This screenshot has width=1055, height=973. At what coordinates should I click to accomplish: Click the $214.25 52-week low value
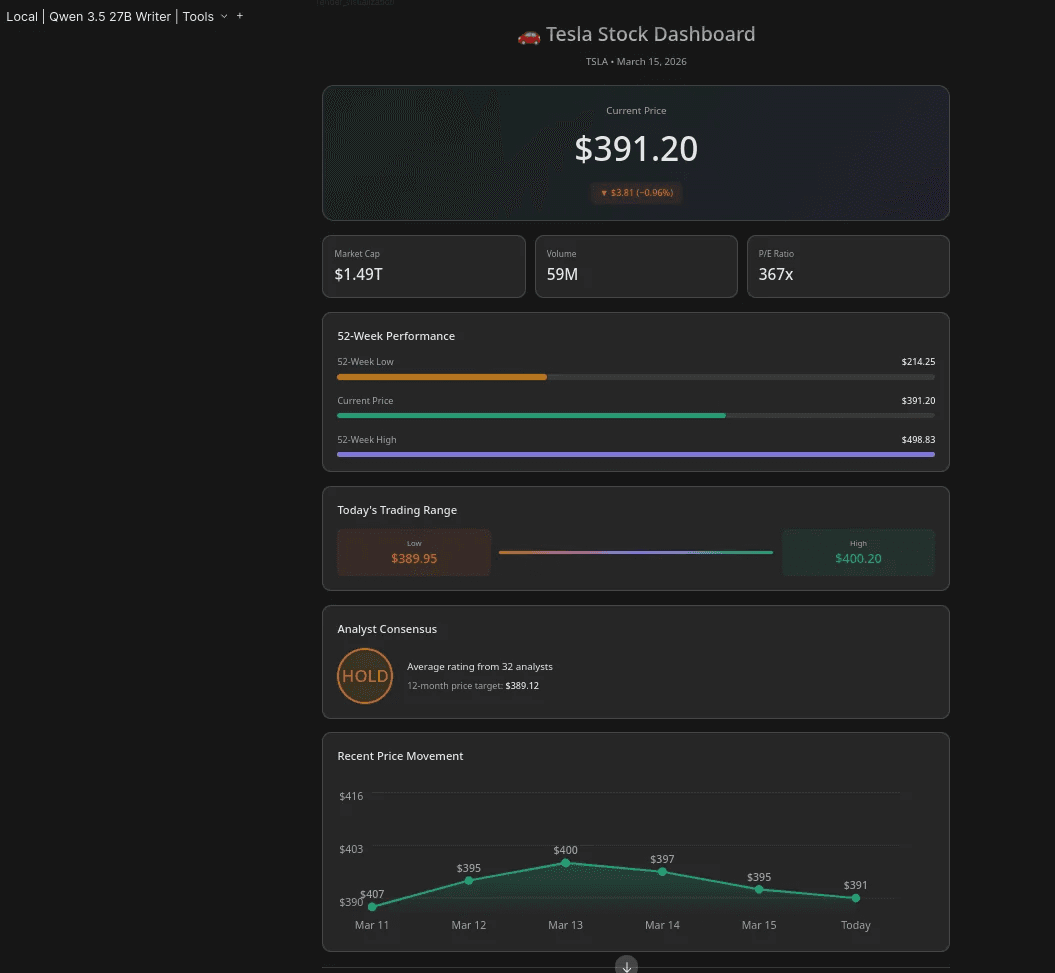point(918,362)
